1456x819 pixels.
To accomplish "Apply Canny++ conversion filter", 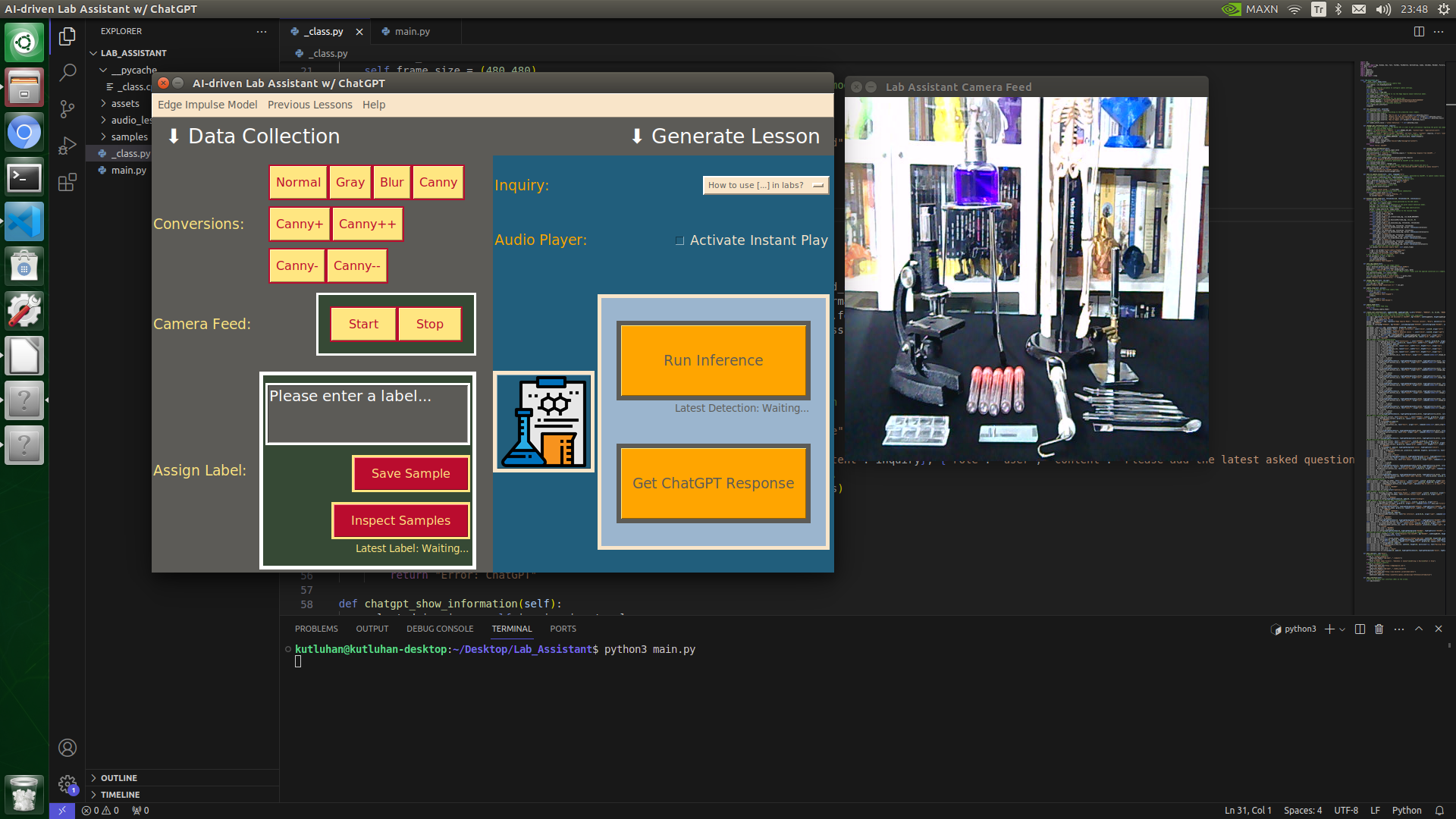I will pos(365,223).
